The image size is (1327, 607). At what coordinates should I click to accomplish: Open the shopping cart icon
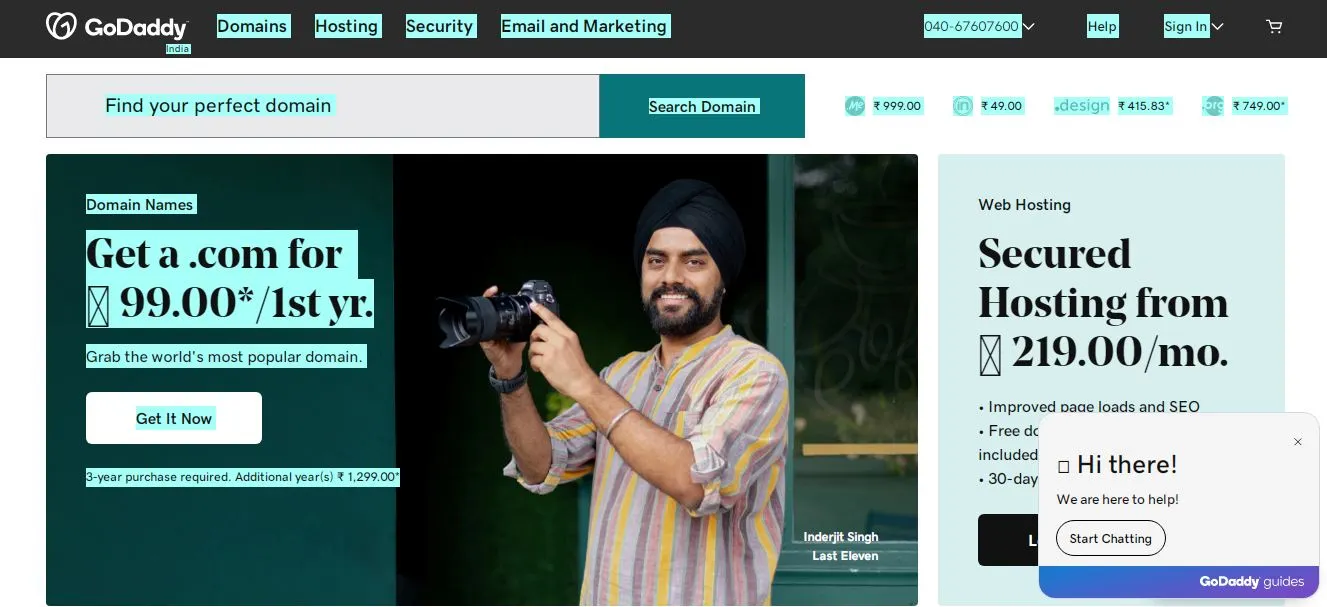1274,27
